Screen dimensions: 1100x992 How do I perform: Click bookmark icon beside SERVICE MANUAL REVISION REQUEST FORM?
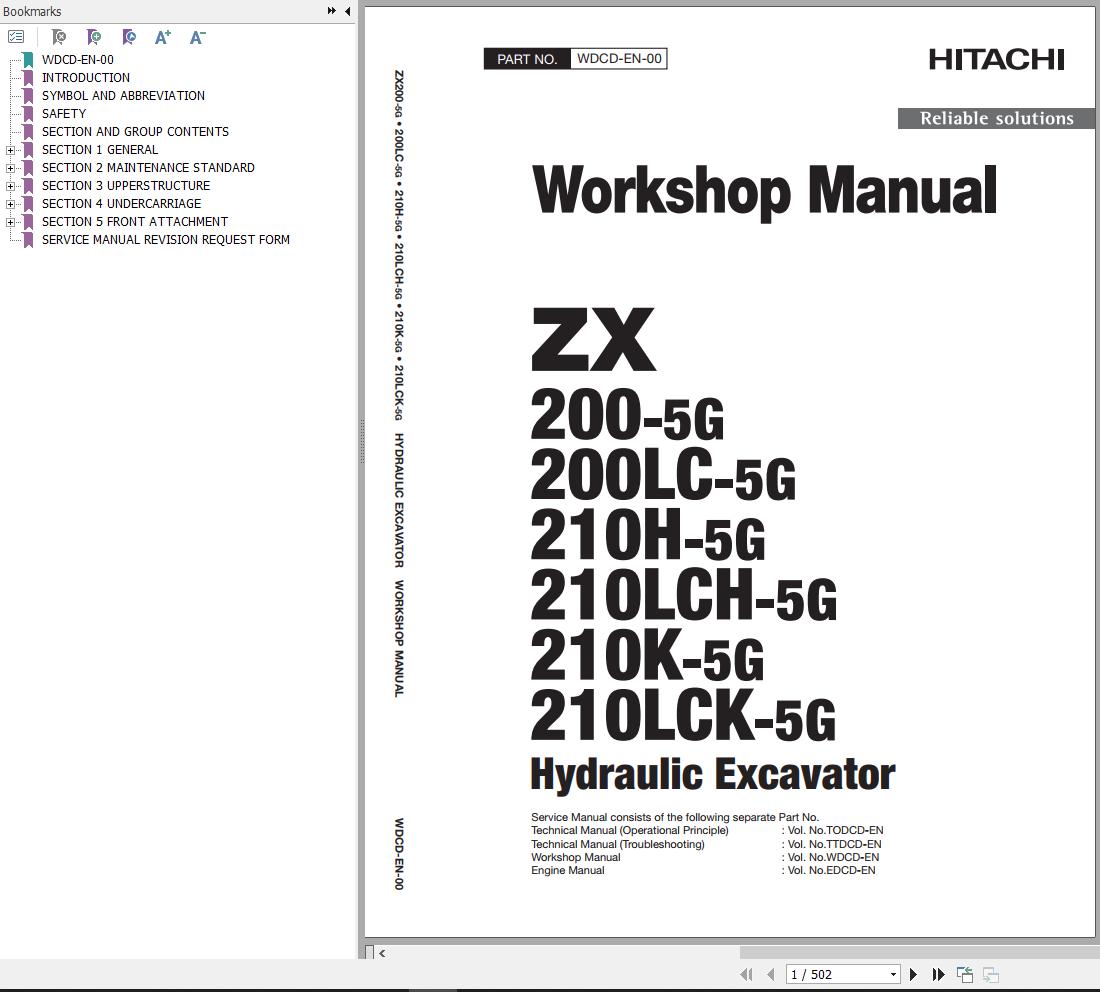click(x=28, y=240)
